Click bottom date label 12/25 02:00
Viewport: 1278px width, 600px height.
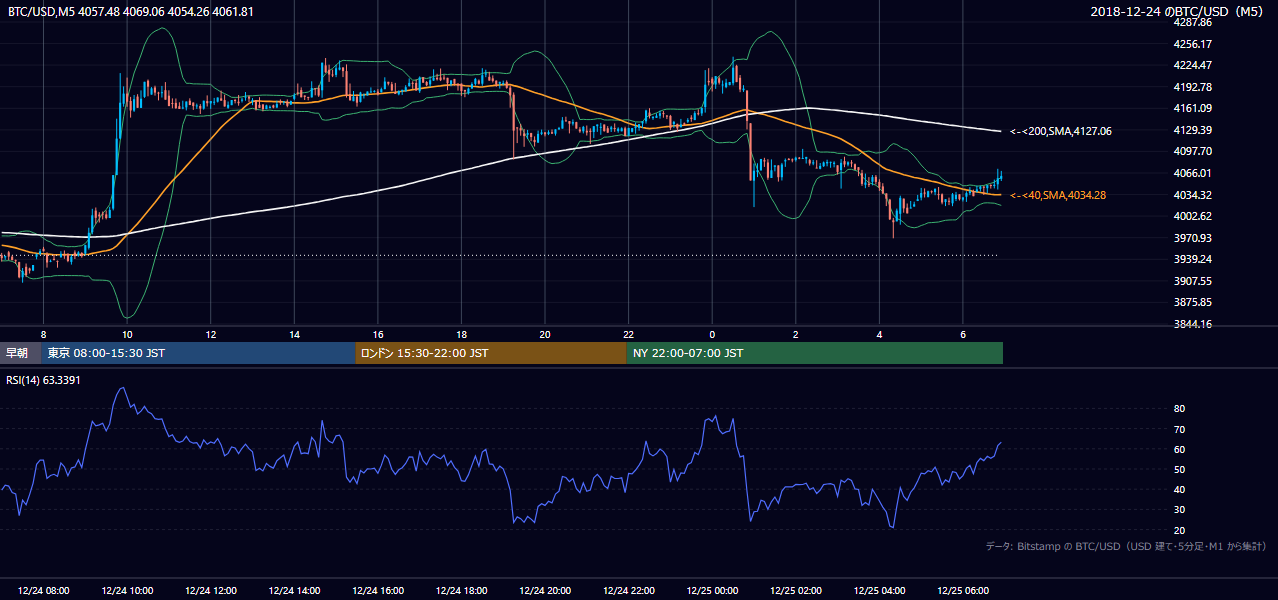pyautogui.click(x=796, y=591)
